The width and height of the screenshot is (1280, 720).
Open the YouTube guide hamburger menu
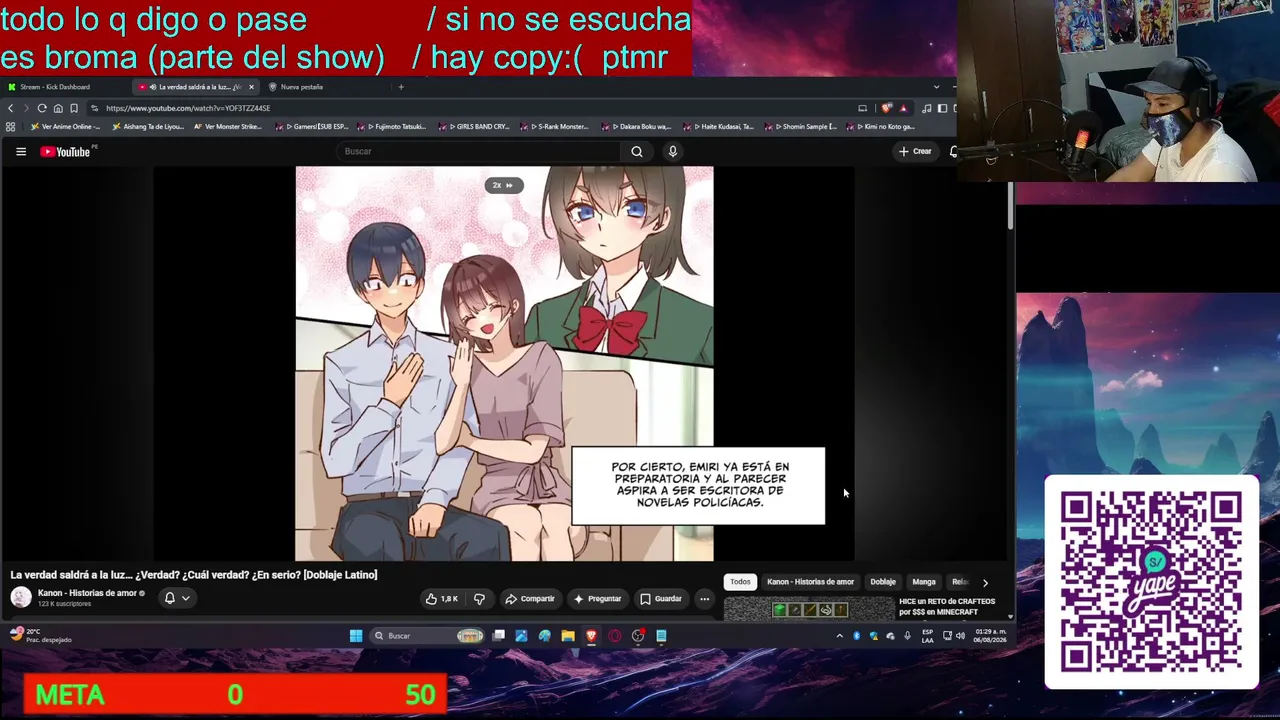point(21,152)
